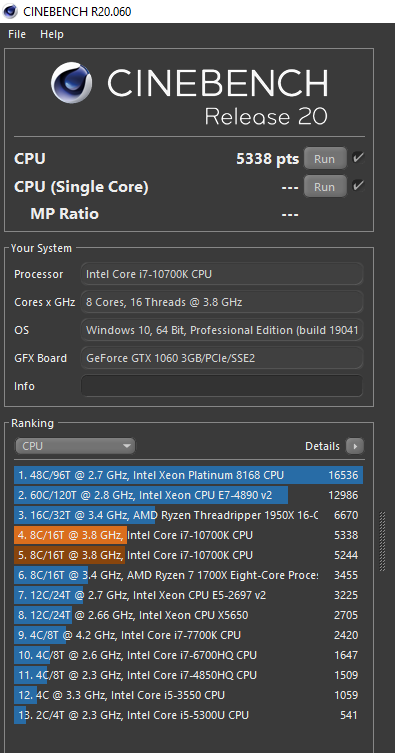The image size is (395, 753).
Task: Toggle the CPU test checkbox
Action: pyautogui.click(x=358, y=158)
